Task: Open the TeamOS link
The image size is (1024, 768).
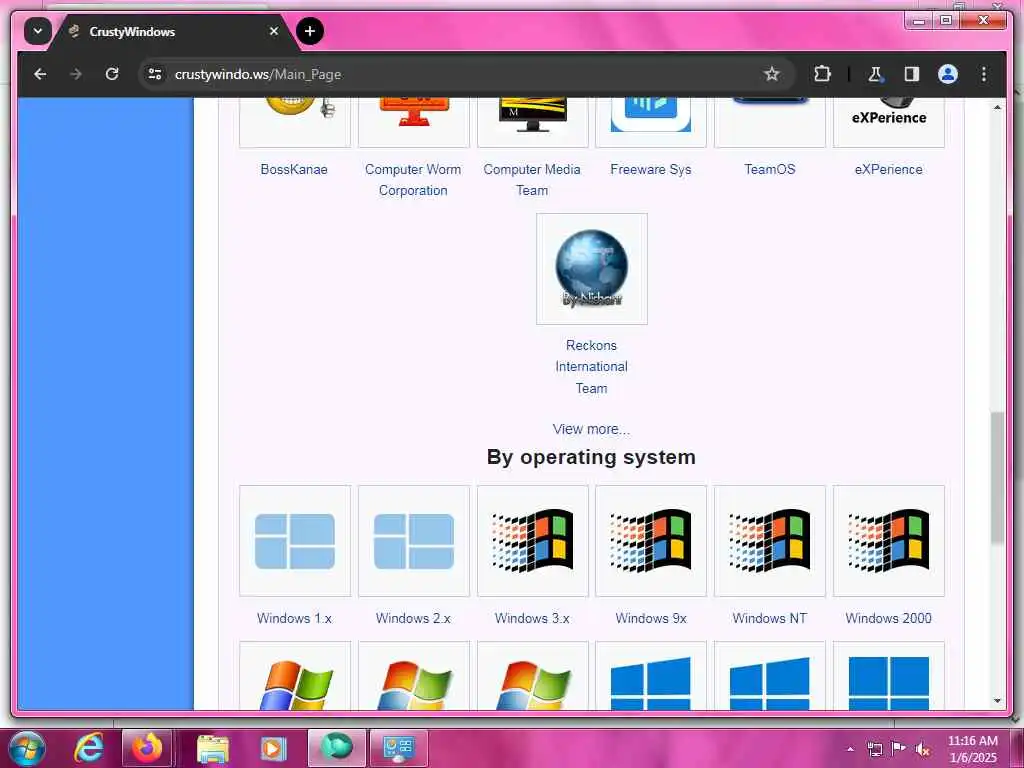Action: point(770,169)
